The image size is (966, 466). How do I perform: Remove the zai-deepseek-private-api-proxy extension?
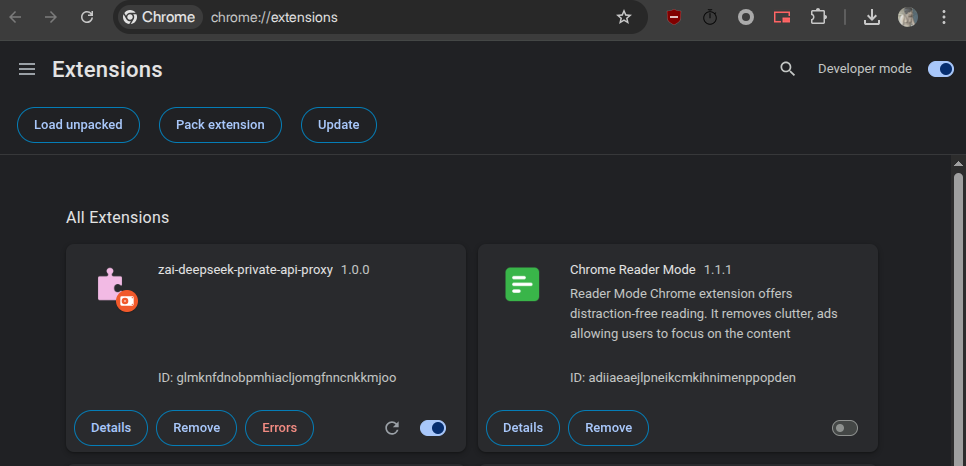197,428
